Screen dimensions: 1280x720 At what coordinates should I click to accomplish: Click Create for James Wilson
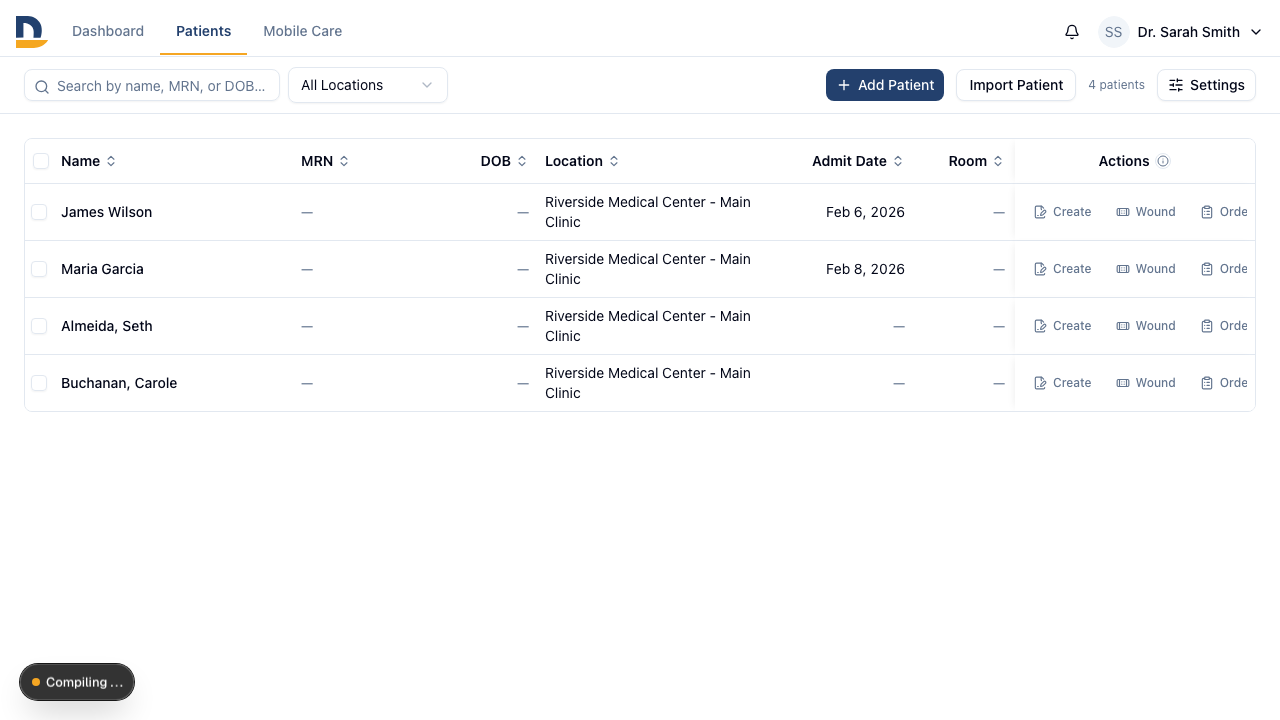pos(1062,212)
